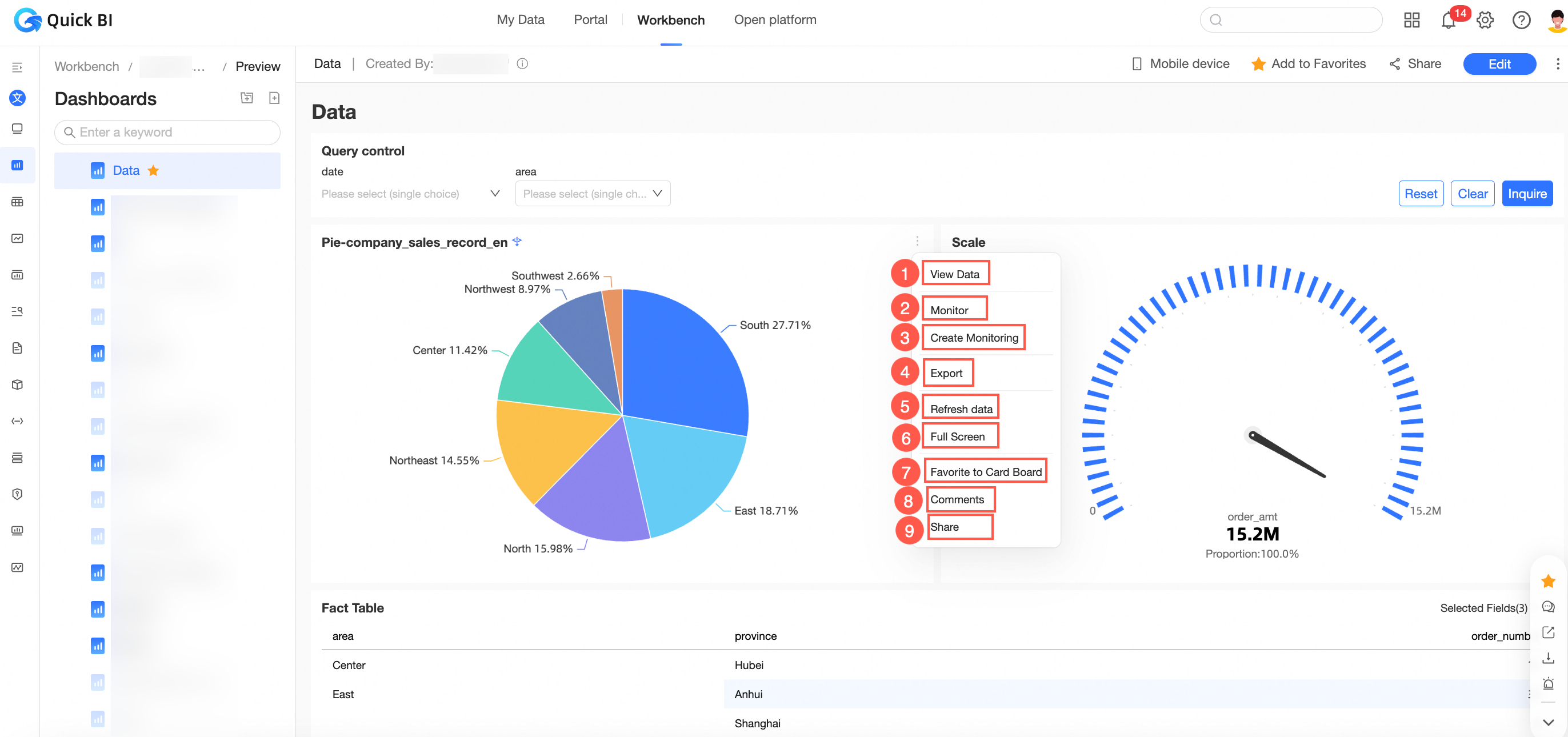
Task: Switch to Portal tab
Action: 590,19
